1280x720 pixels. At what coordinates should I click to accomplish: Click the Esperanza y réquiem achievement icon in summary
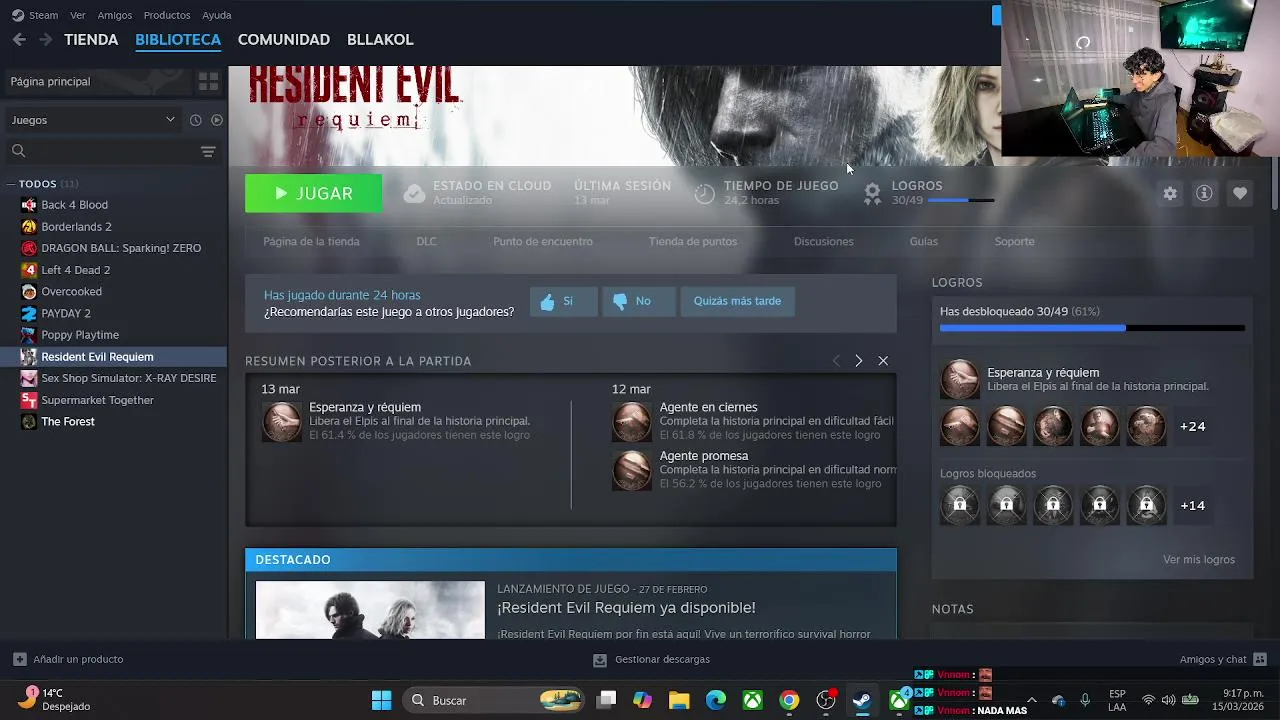pos(281,422)
